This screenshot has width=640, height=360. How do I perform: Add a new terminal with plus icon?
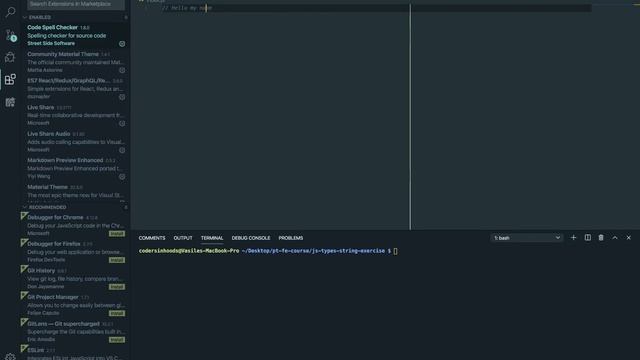pyautogui.click(x=573, y=238)
